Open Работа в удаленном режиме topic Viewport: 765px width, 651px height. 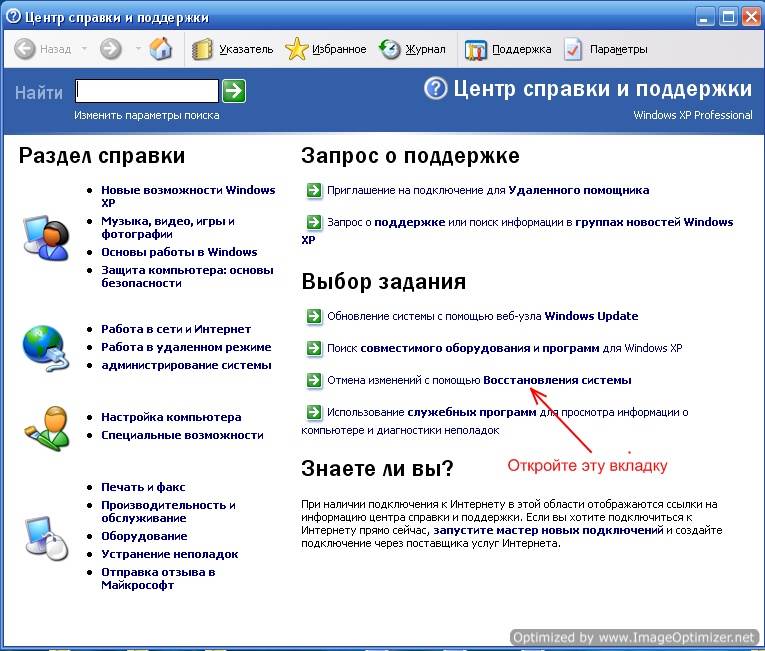186,347
